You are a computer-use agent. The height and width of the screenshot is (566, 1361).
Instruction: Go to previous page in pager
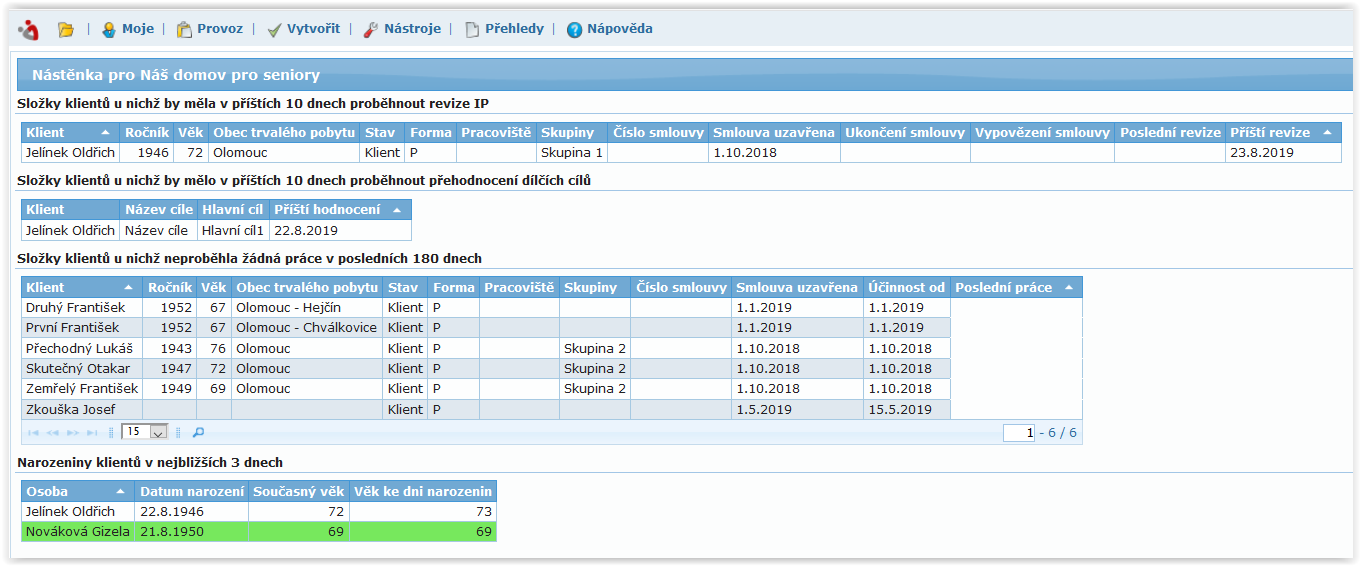[x=53, y=432]
